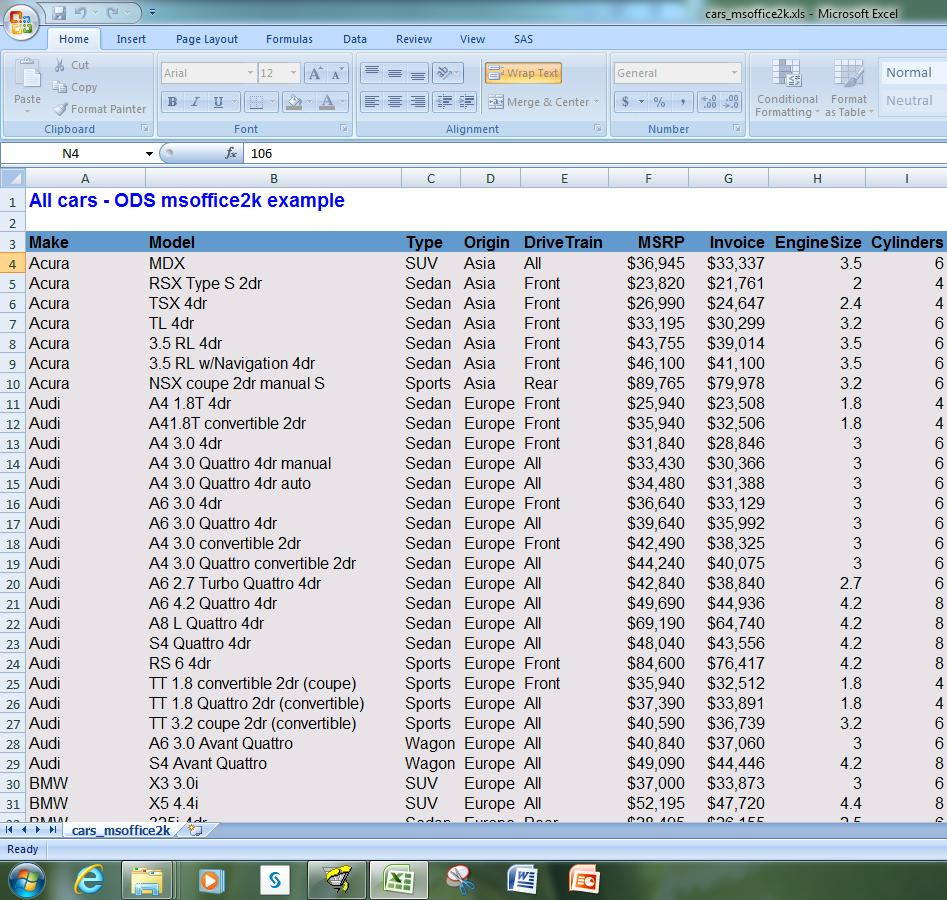The image size is (947, 900).
Task: Open the round Office button menu
Action: click(x=21, y=22)
